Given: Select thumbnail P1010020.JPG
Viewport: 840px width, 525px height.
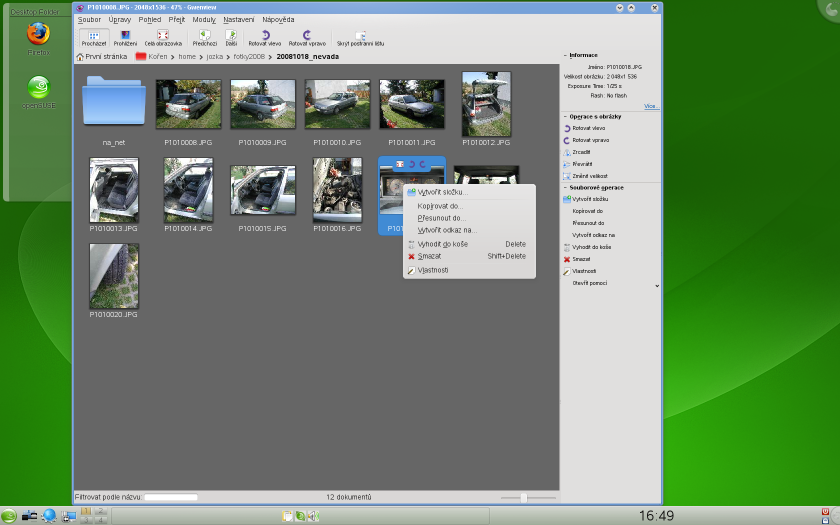Looking at the screenshot, I should pyautogui.click(x=114, y=276).
